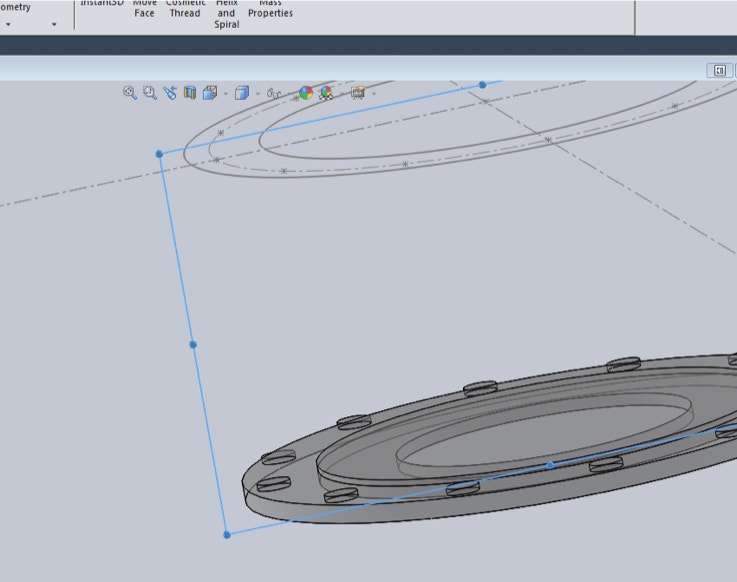
Task: Open the View Settings monitor icon
Action: [x=358, y=93]
